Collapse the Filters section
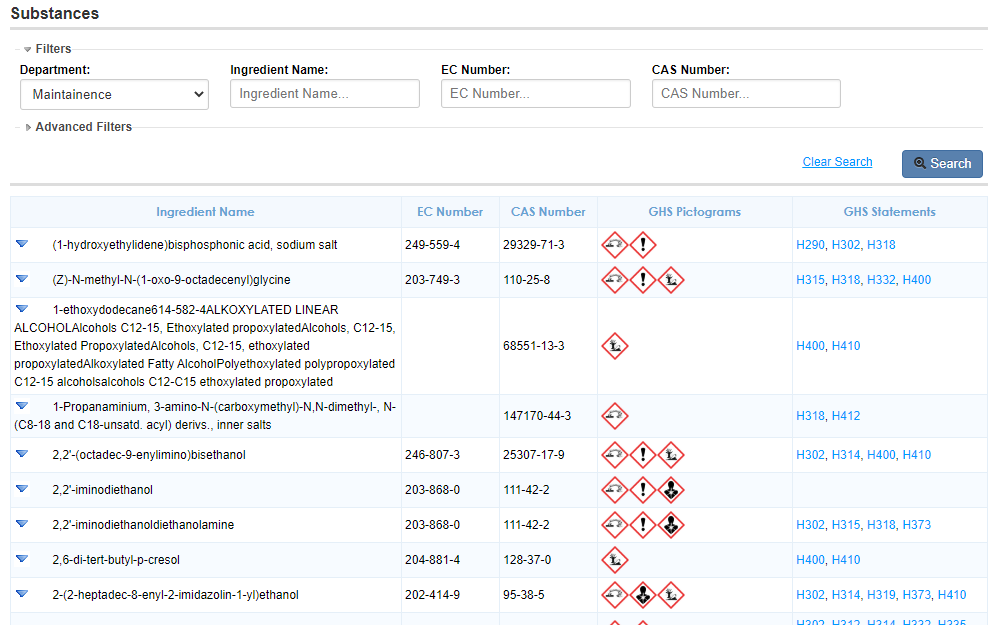The image size is (1000, 625). click(x=27, y=49)
